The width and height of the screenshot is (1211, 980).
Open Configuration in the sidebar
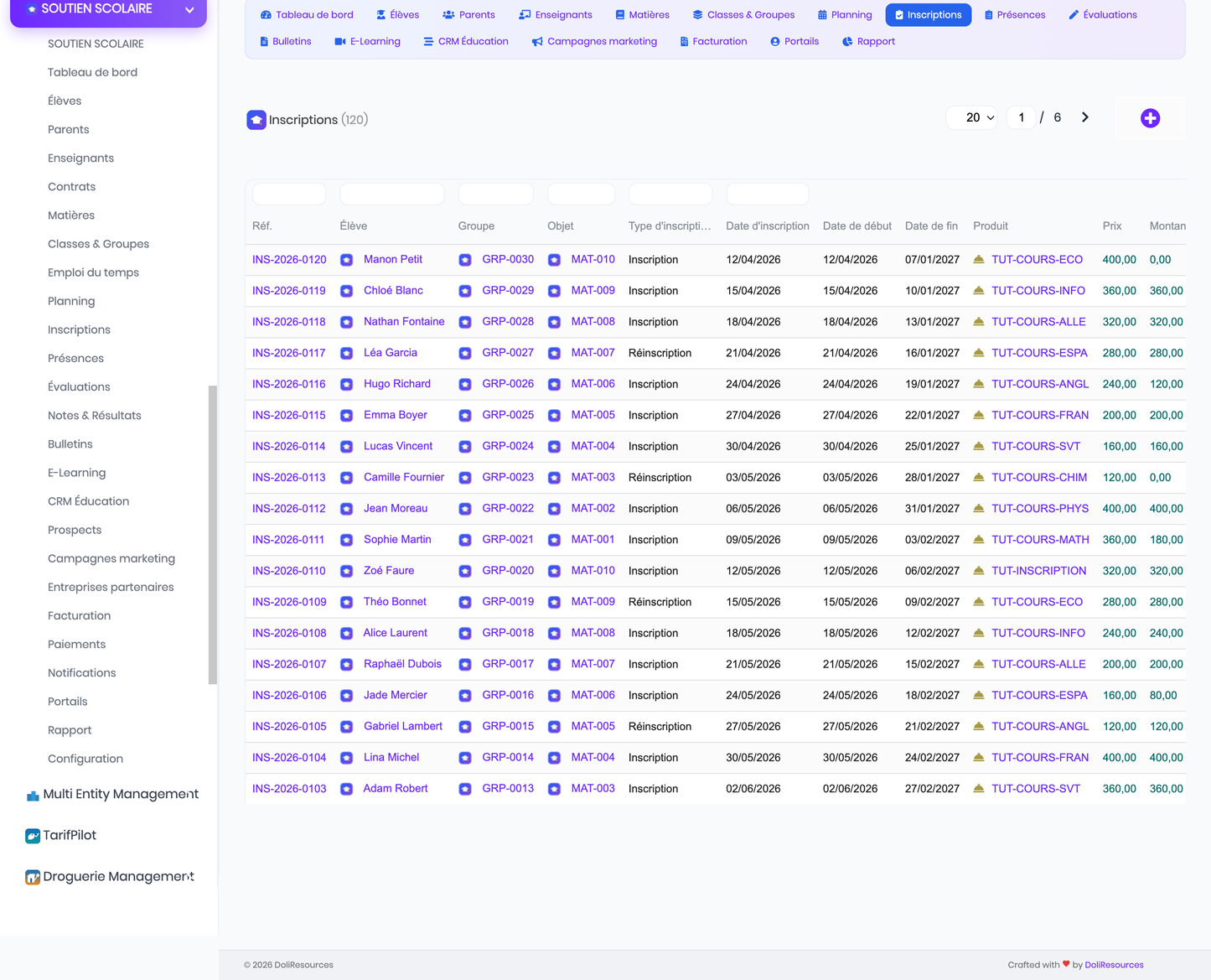(85, 759)
